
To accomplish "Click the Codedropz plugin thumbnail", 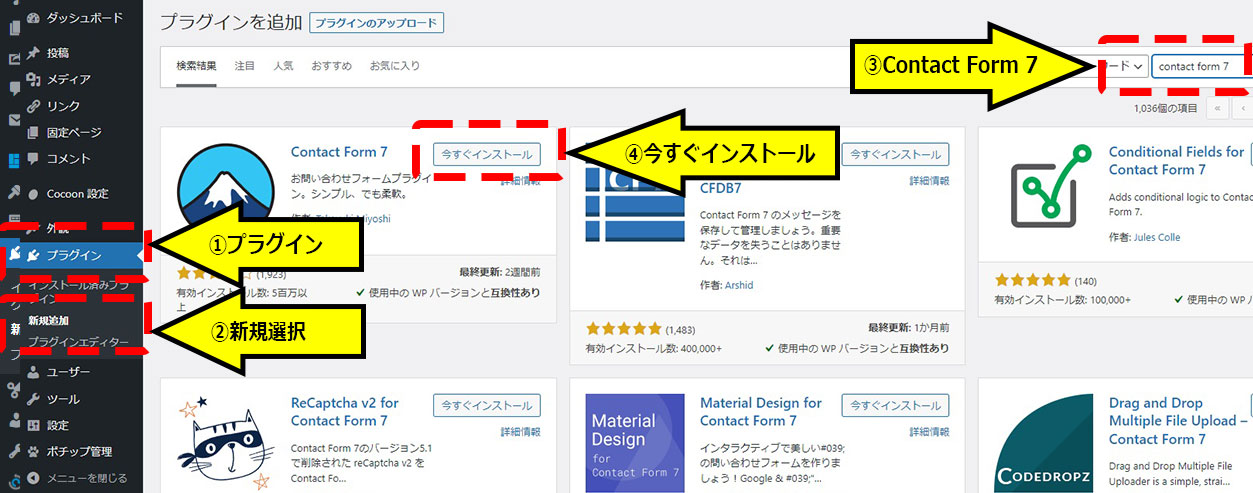I will (x=1044, y=443).
